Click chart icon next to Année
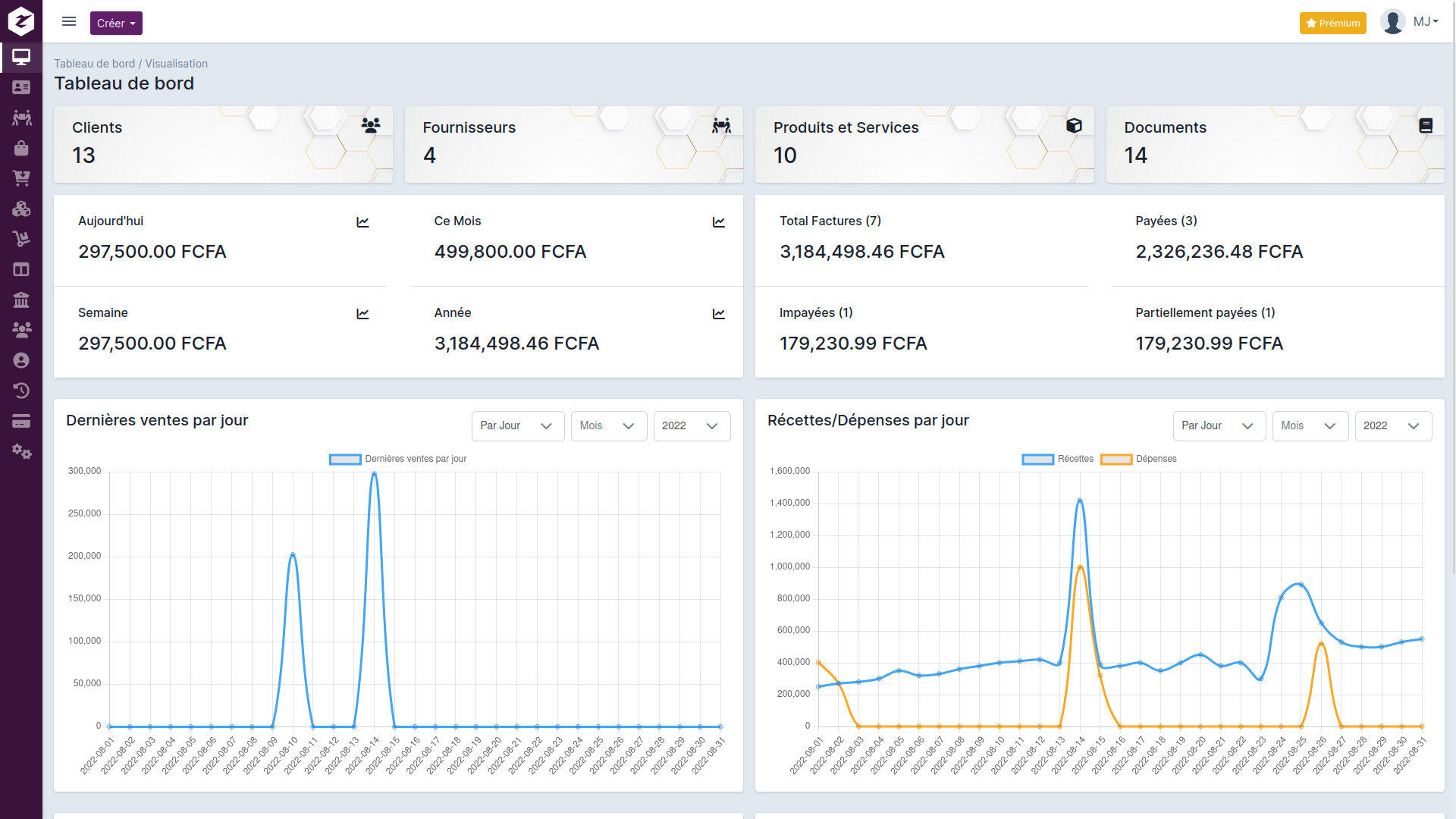Viewport: 1456px width, 819px height. pos(719,314)
